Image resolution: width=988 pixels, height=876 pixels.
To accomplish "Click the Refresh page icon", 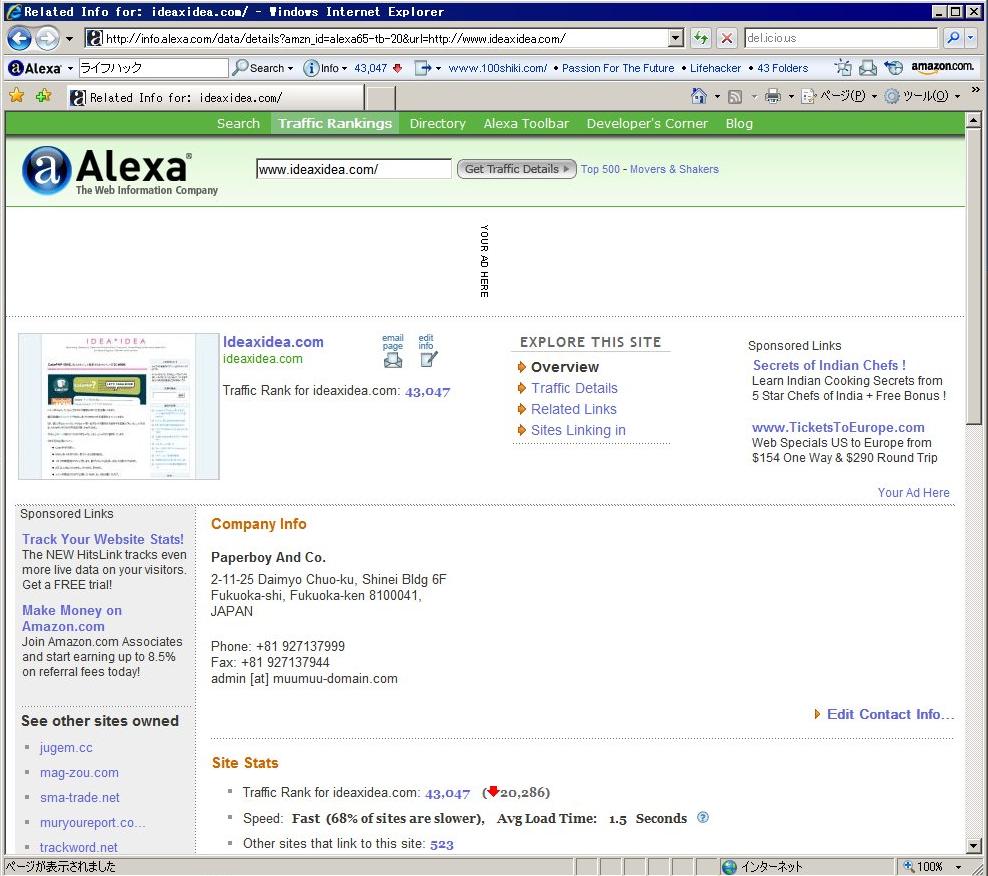I will point(700,39).
